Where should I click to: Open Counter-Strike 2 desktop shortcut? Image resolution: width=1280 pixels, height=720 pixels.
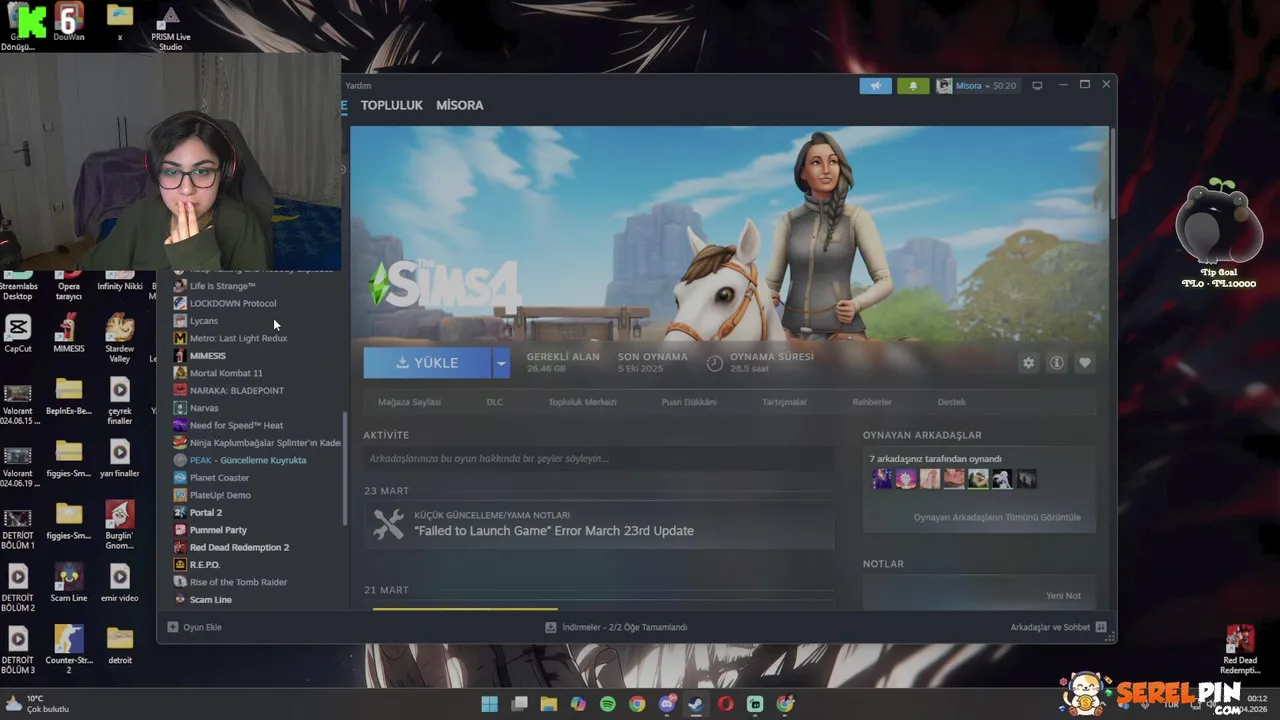click(68, 649)
